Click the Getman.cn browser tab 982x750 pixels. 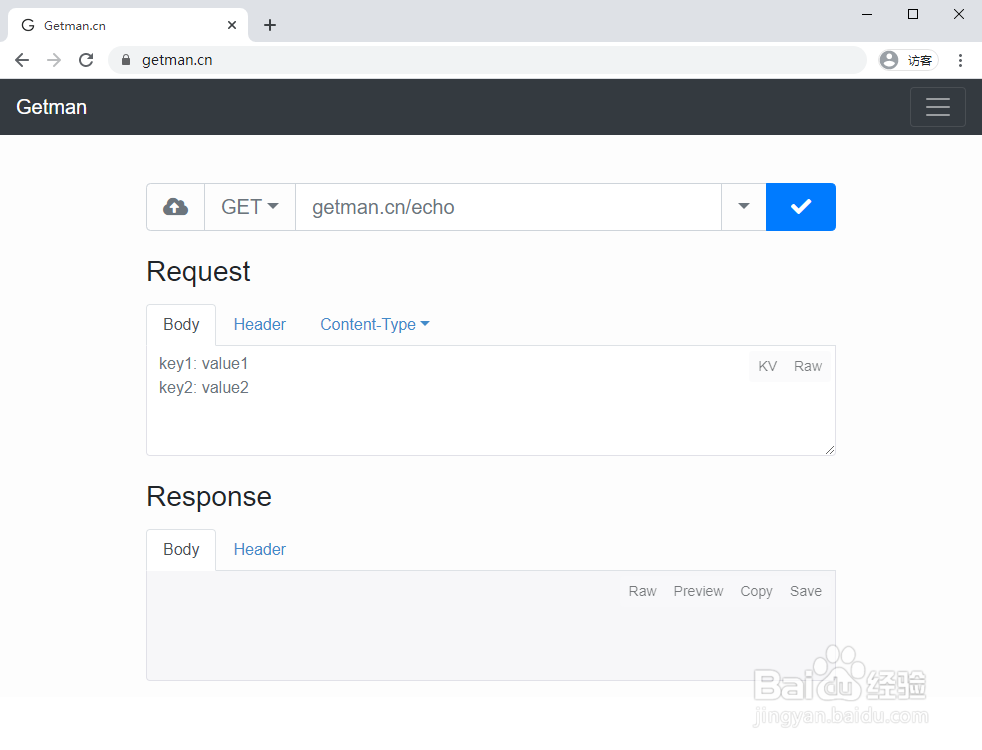[x=128, y=25]
